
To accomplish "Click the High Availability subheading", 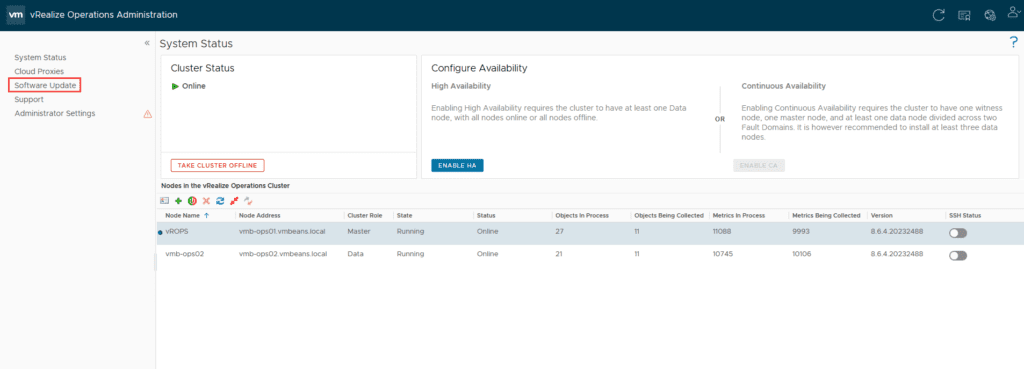I will pyautogui.click(x=461, y=86).
